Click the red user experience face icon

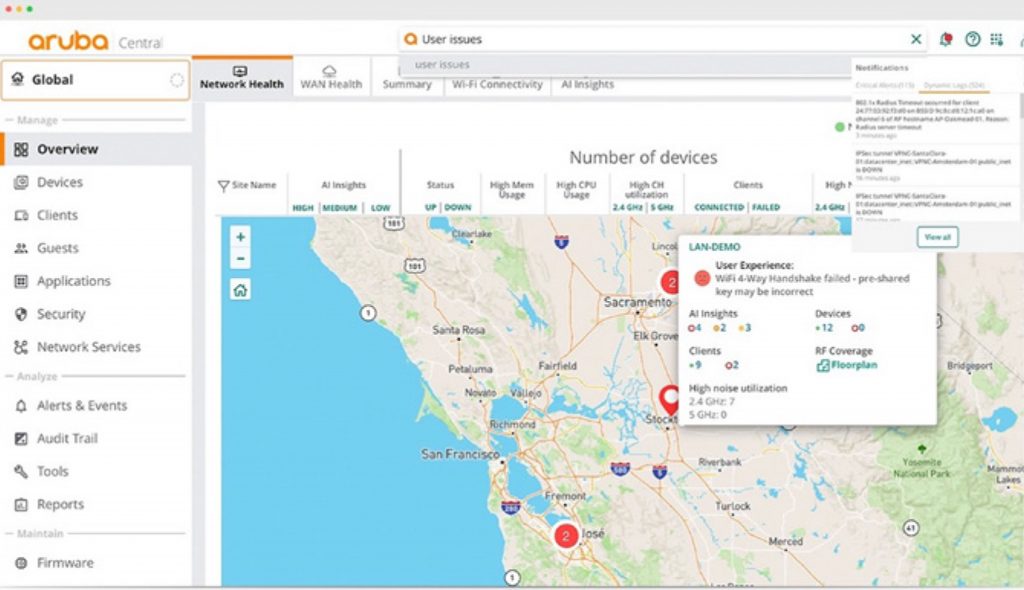click(702, 278)
